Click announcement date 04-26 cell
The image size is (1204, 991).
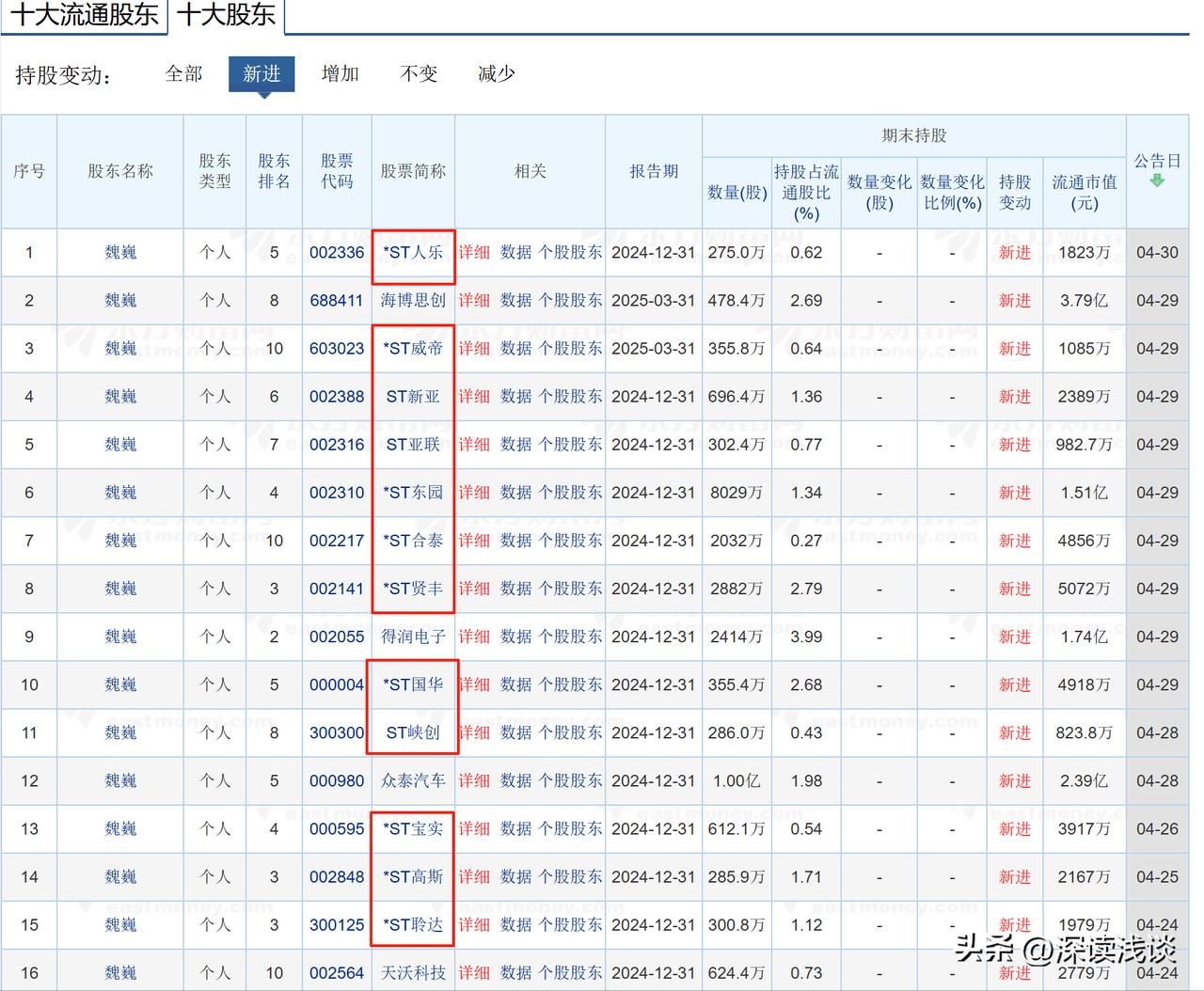click(x=1157, y=828)
